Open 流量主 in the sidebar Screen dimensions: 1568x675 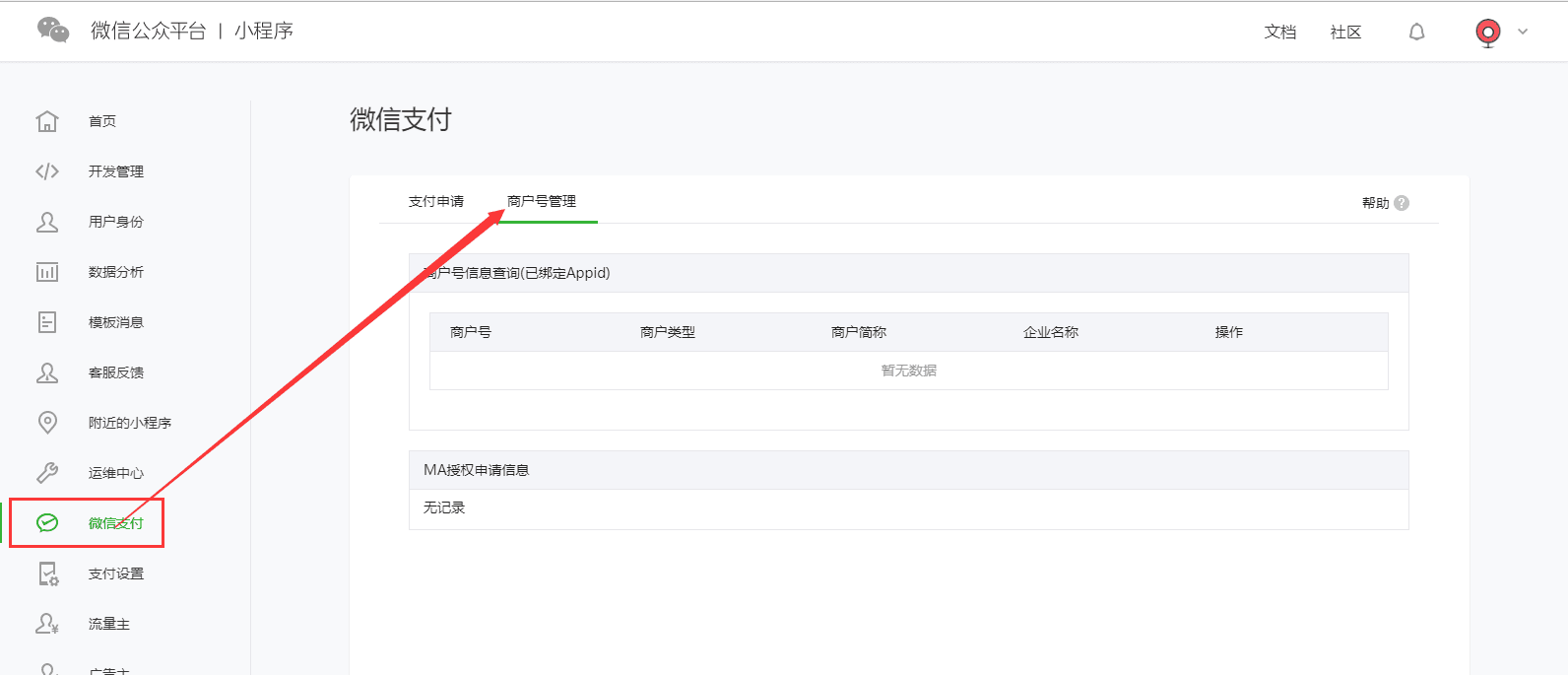[108, 624]
